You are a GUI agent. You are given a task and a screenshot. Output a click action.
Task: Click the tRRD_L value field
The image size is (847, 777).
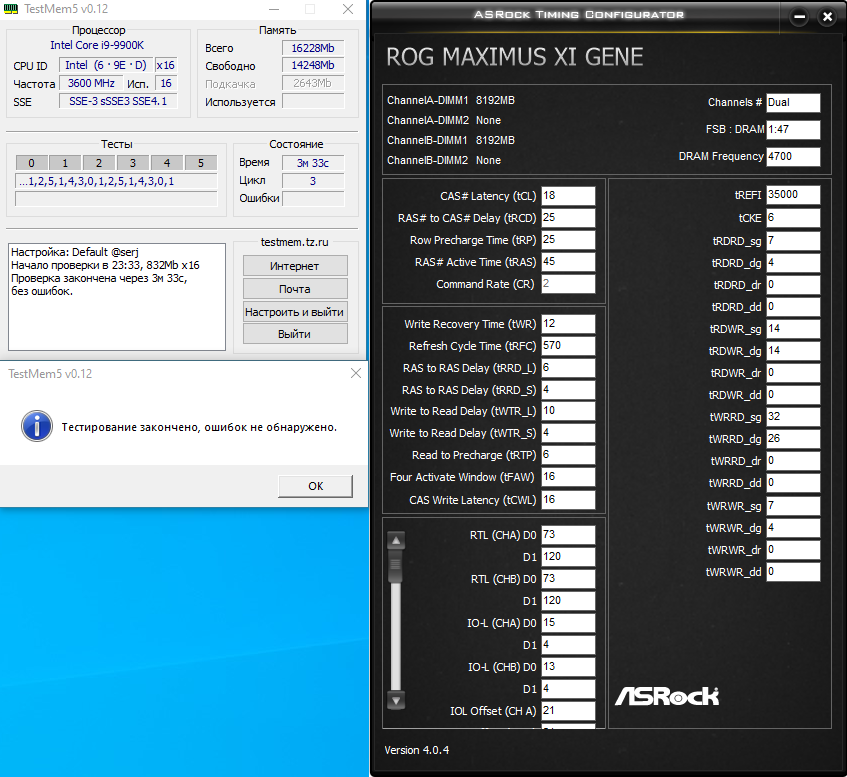coord(568,368)
